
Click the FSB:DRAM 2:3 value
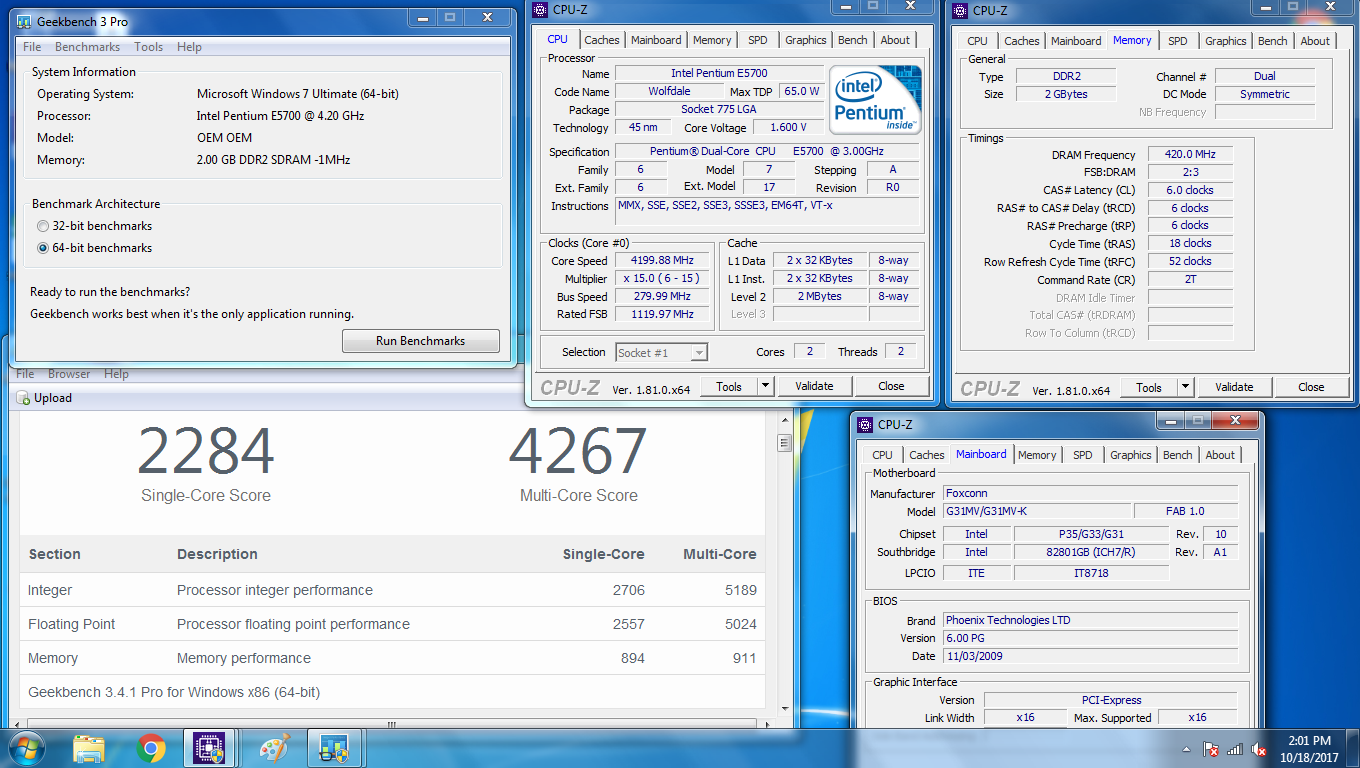1190,172
